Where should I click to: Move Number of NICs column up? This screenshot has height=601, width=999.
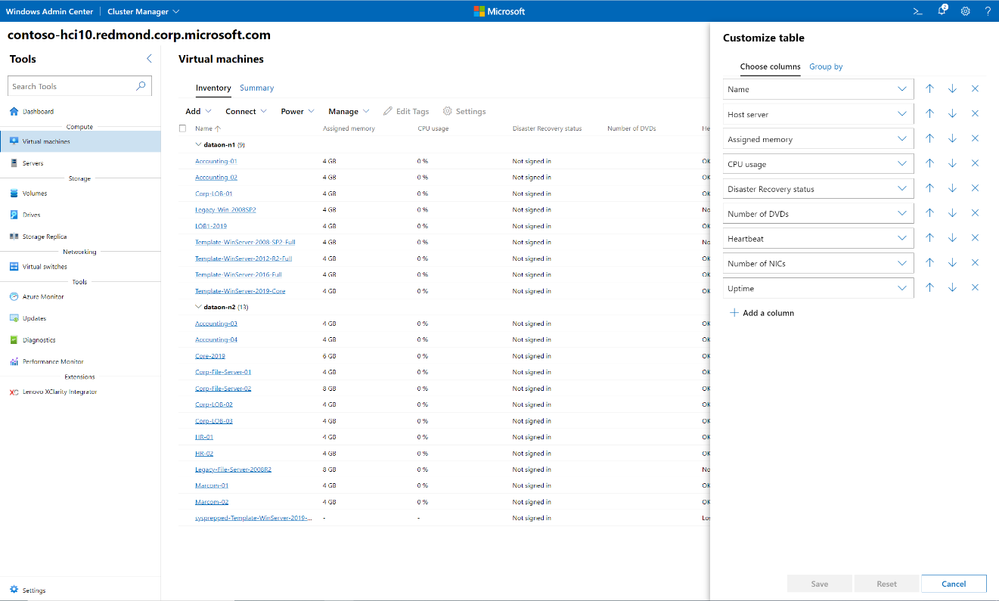930,263
